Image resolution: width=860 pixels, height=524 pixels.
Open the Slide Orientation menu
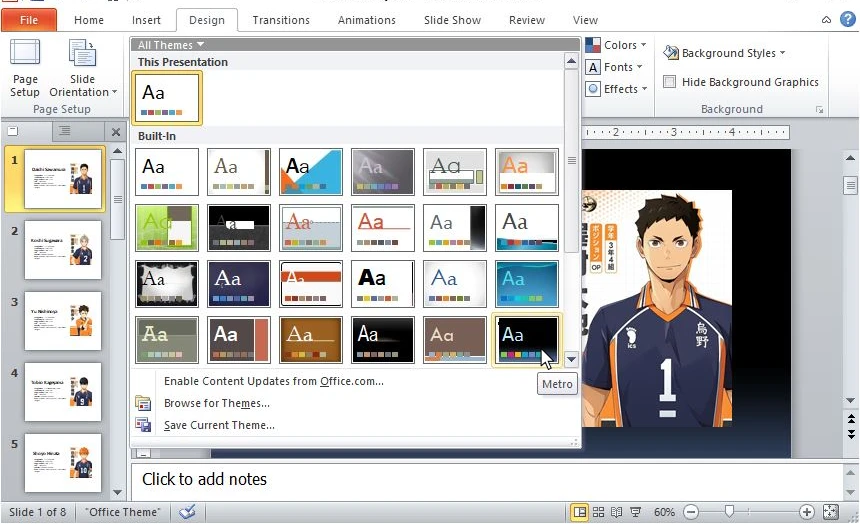coord(83,68)
